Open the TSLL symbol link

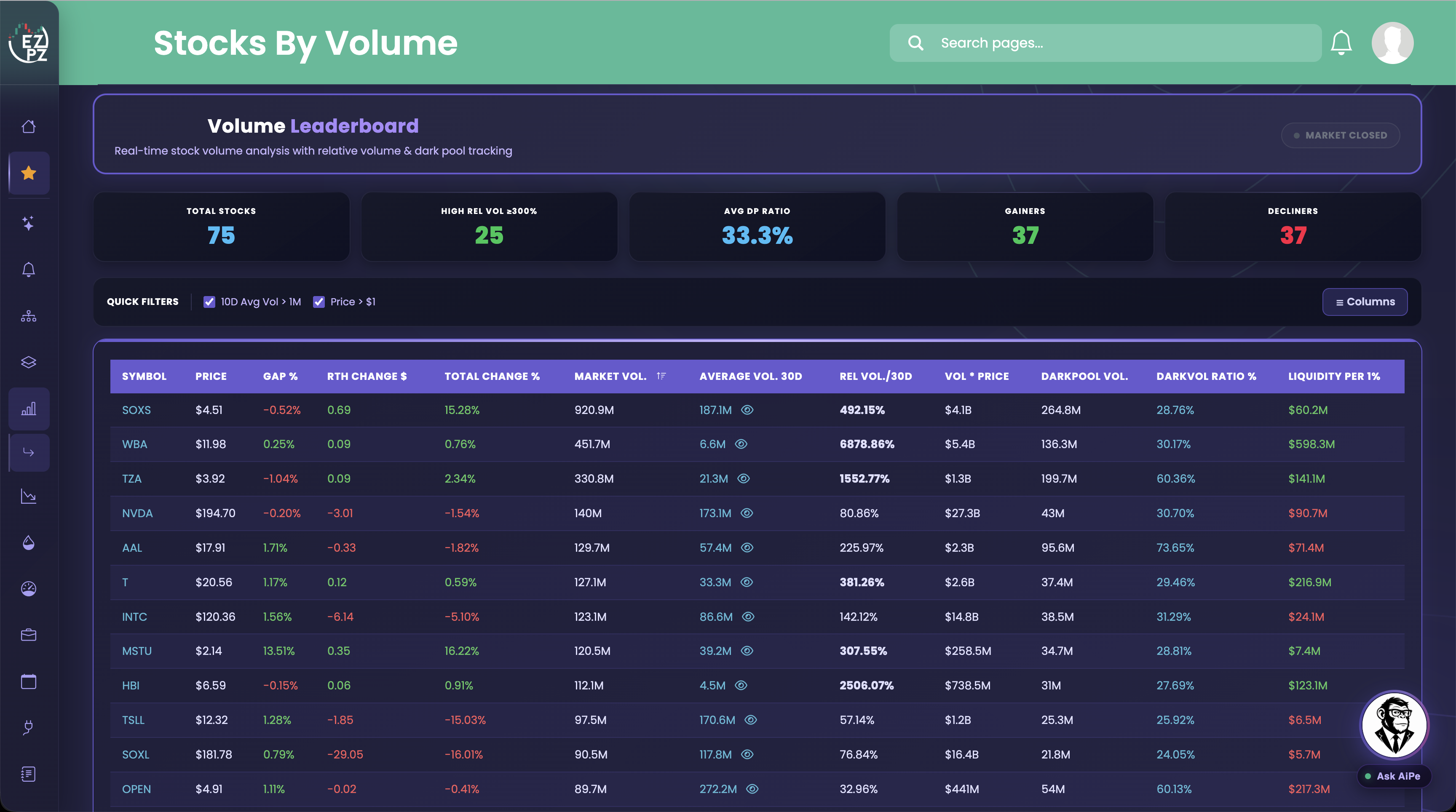click(x=134, y=720)
